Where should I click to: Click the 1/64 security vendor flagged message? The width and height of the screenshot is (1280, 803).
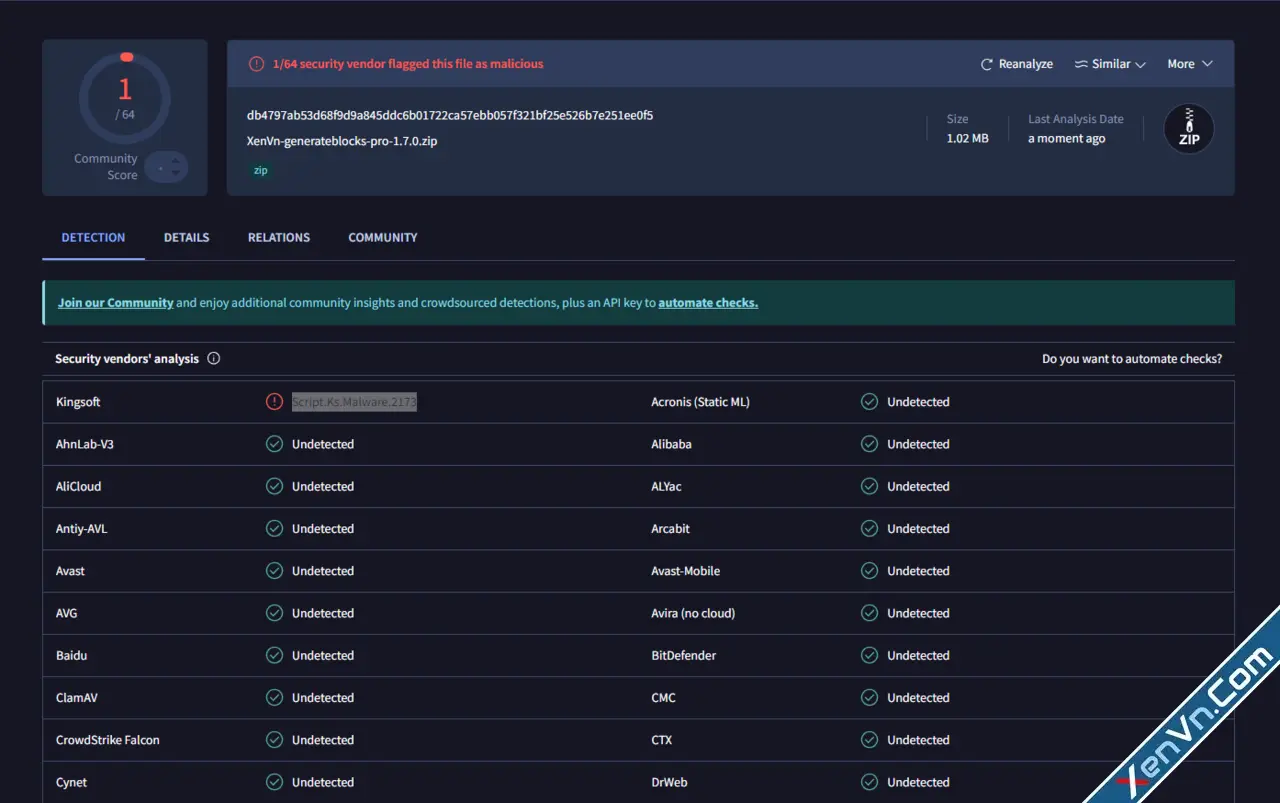[x=408, y=64]
